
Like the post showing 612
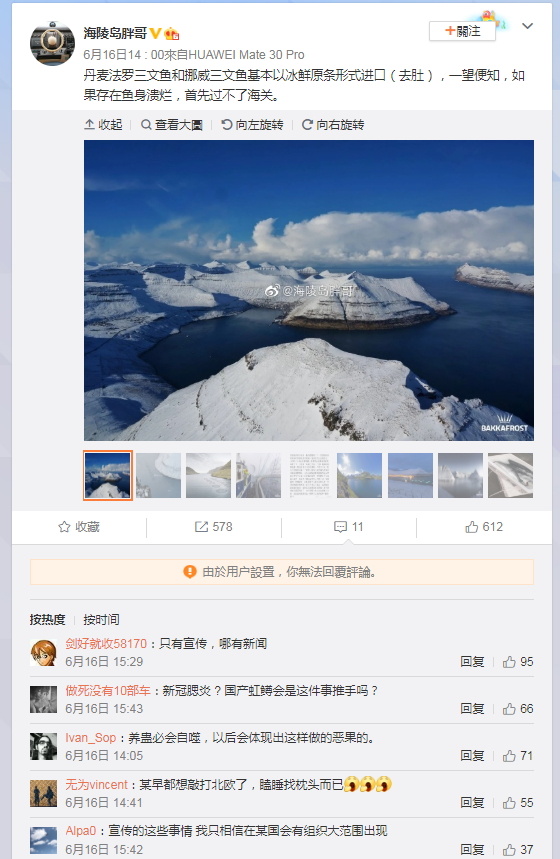471,527
